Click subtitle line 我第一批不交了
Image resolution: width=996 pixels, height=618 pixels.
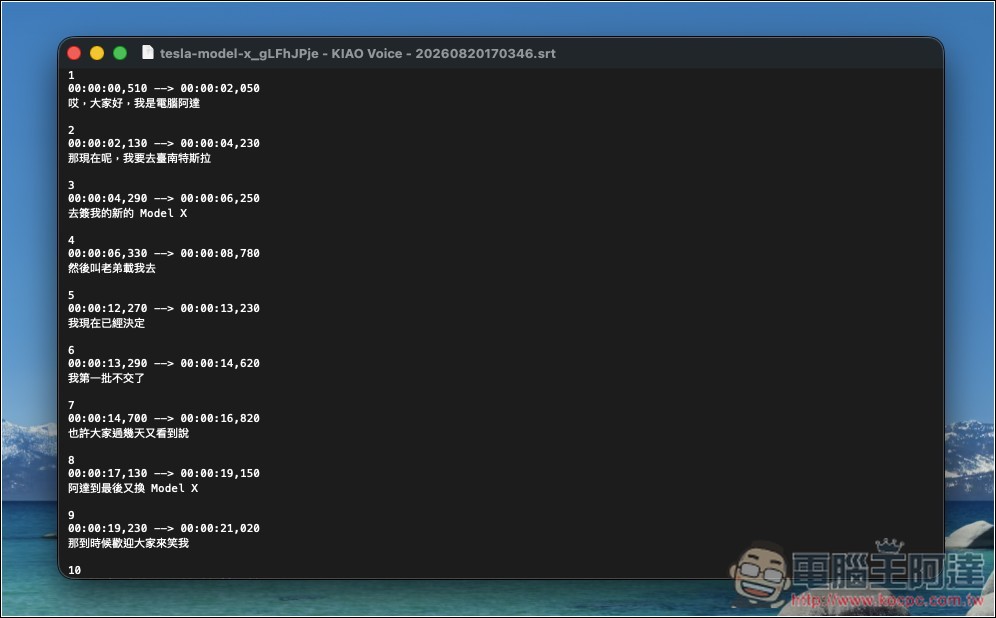pyautogui.click(x=107, y=378)
